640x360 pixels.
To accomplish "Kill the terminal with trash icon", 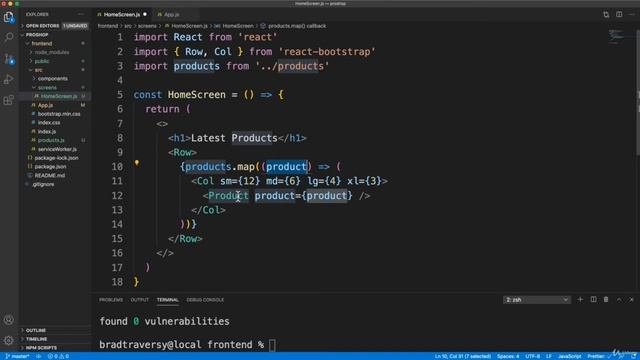I will point(606,300).
